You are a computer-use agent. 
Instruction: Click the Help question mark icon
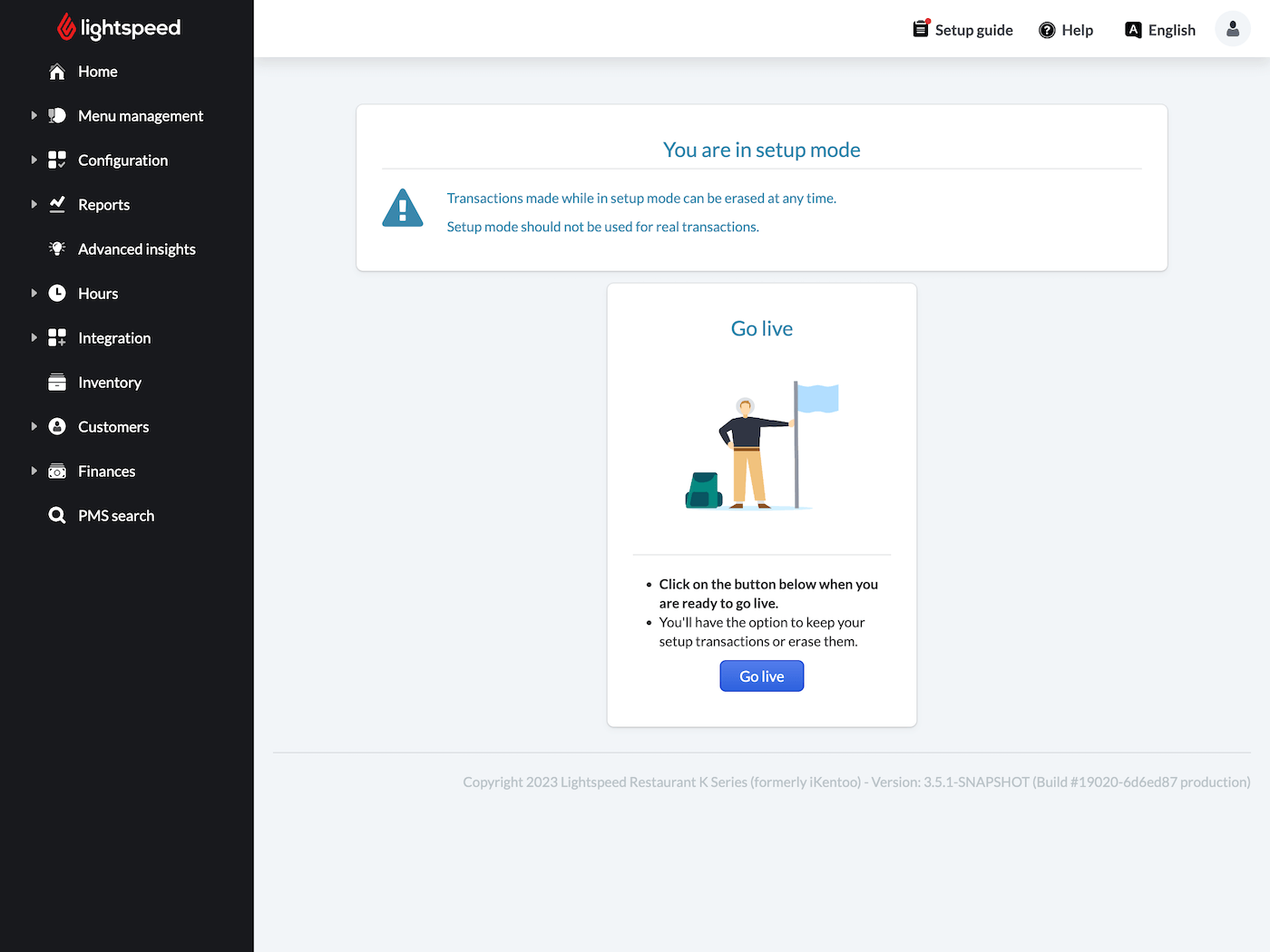1047,30
